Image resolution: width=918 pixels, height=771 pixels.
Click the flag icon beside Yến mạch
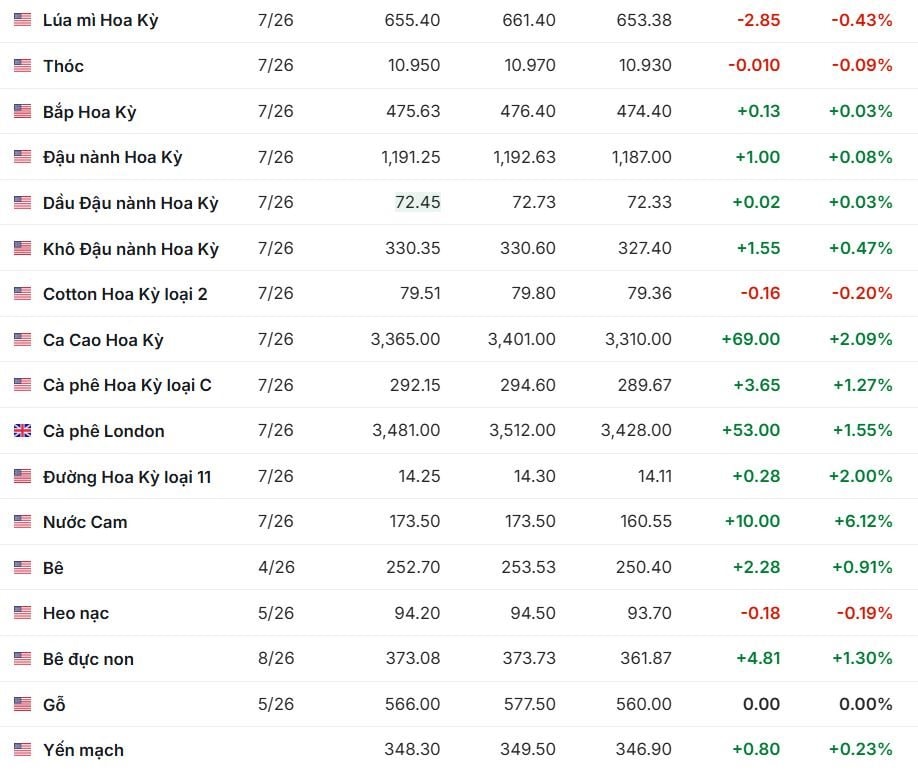pyautogui.click(x=22, y=750)
